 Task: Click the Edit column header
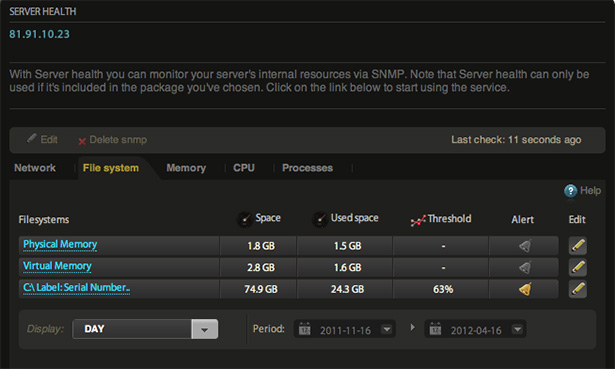[x=577, y=220]
